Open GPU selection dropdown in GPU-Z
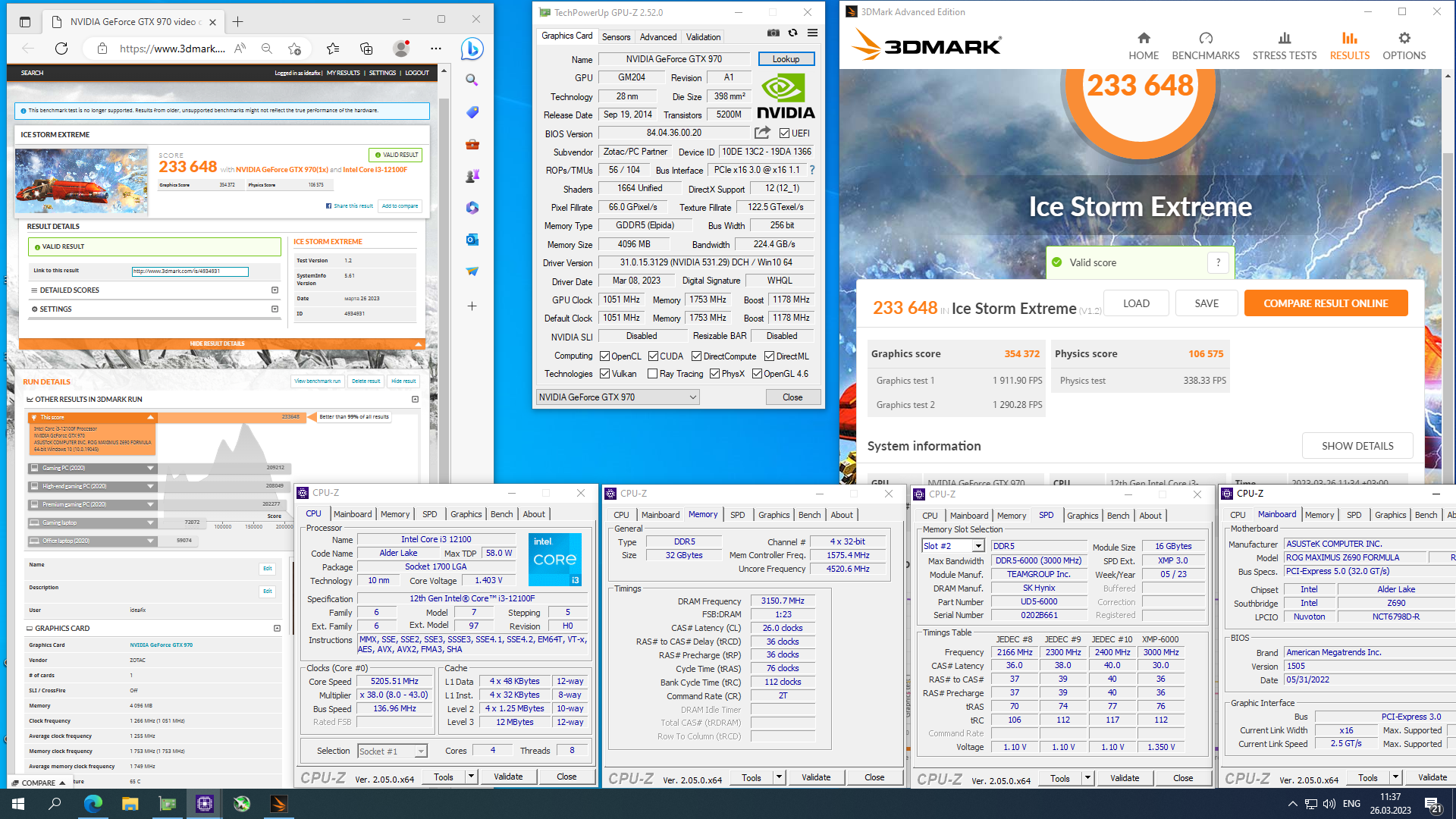 point(617,397)
